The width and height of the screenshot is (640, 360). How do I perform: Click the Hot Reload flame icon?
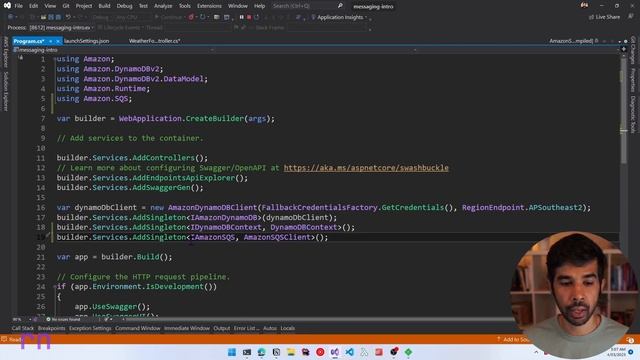coord(191,17)
